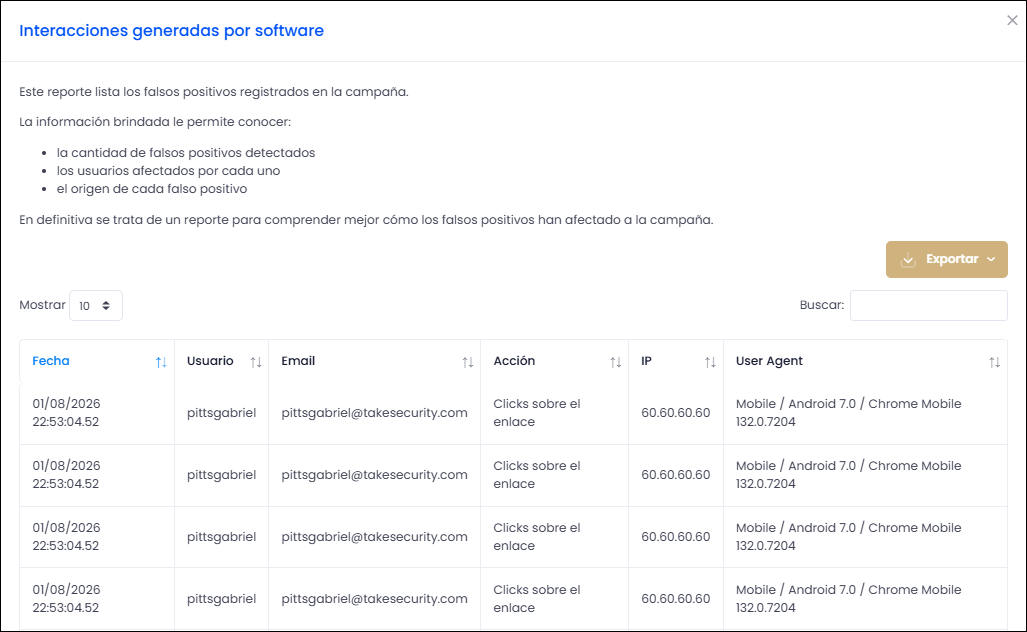Click the Fecha column header label
This screenshot has height=632, width=1027.
point(50,361)
